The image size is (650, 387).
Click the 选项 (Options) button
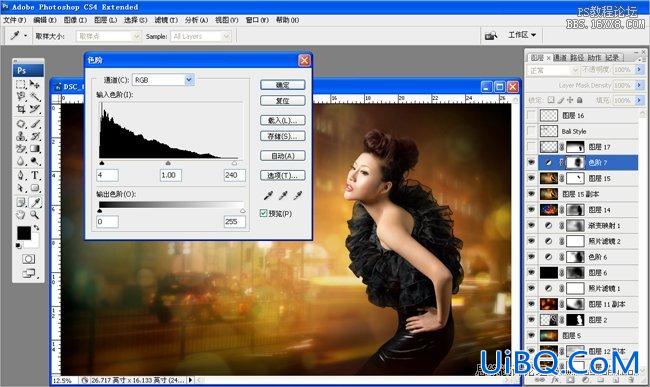point(283,175)
